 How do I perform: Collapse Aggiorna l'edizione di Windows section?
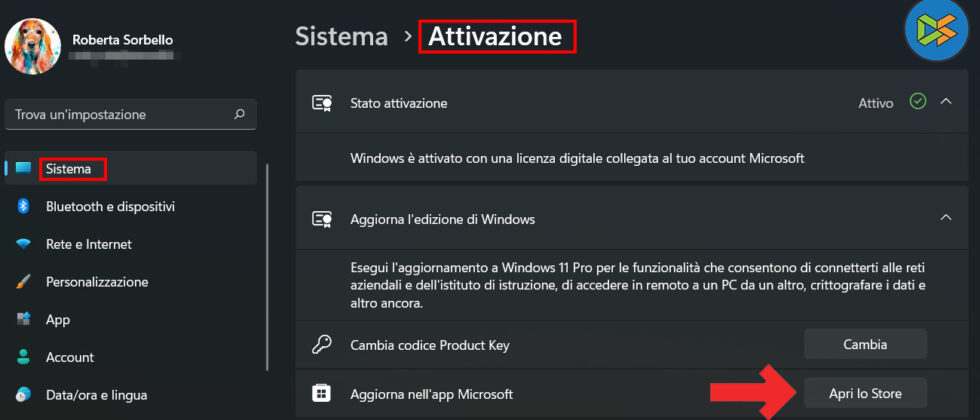coord(946,218)
